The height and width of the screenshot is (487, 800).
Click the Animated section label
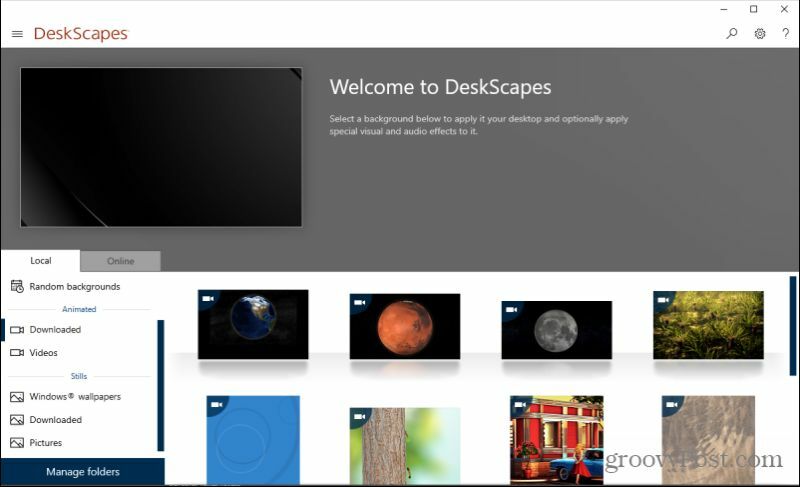pos(79,309)
